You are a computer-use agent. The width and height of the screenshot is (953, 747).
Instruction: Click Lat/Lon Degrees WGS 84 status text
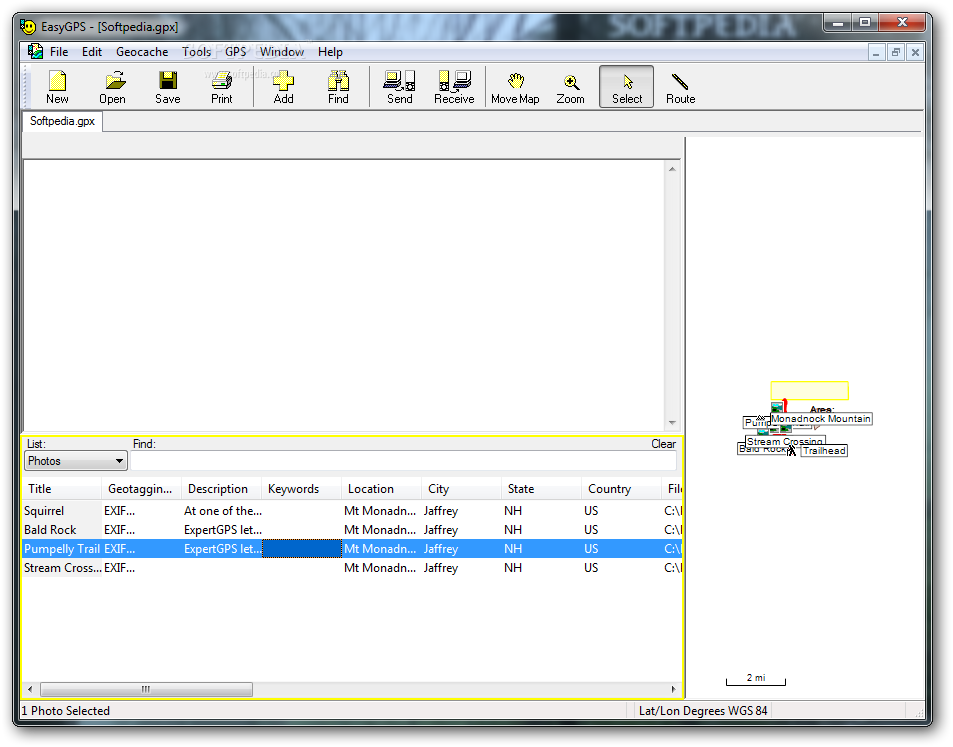click(703, 711)
